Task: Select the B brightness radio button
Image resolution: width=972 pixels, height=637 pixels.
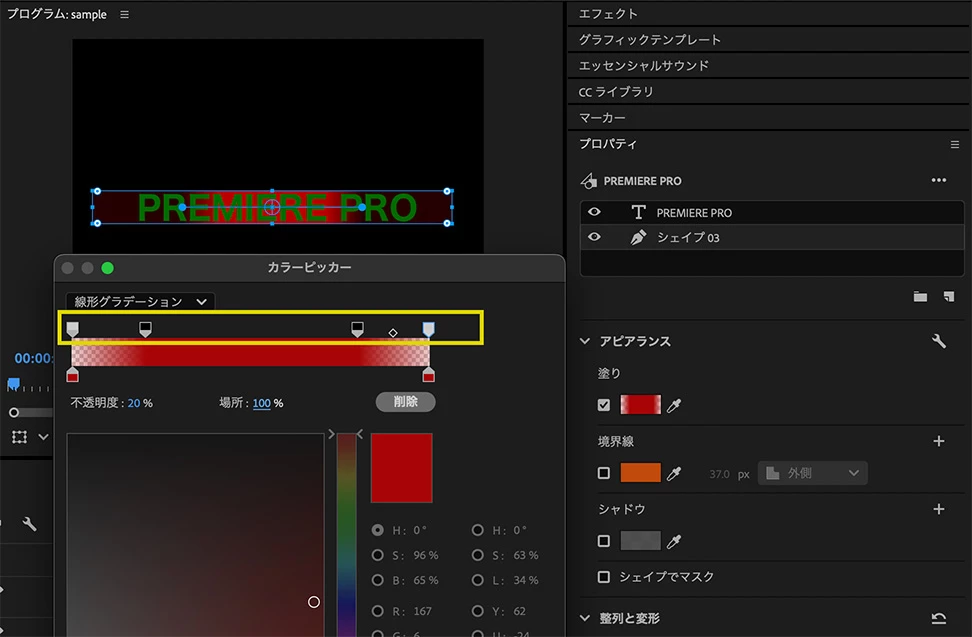Action: click(378, 581)
